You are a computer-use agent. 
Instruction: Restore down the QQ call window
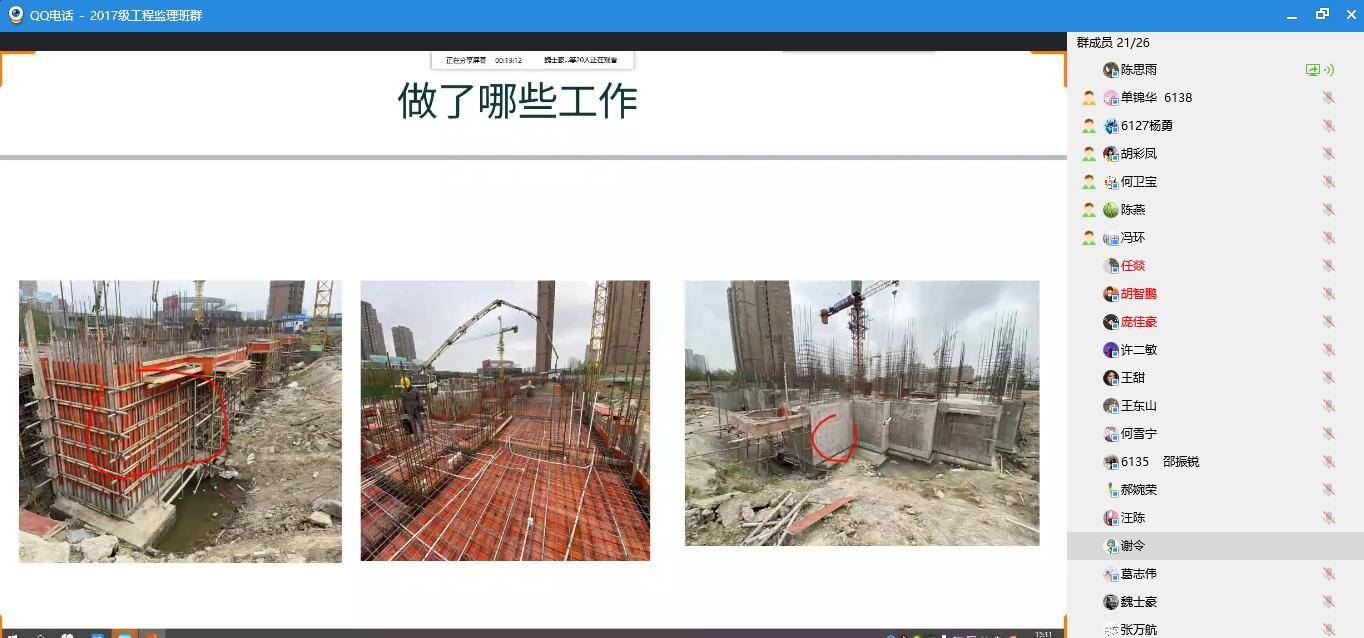pyautogui.click(x=1322, y=15)
